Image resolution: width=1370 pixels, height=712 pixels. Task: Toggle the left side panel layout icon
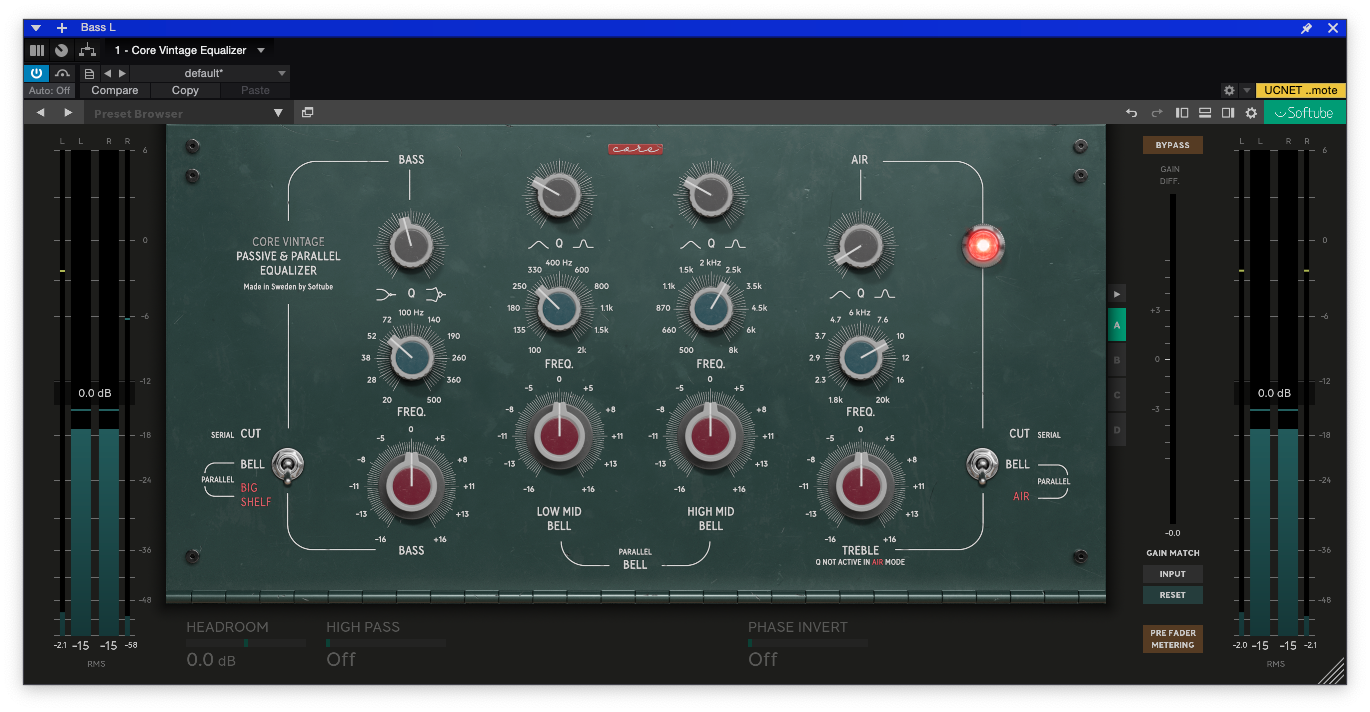coord(1182,113)
